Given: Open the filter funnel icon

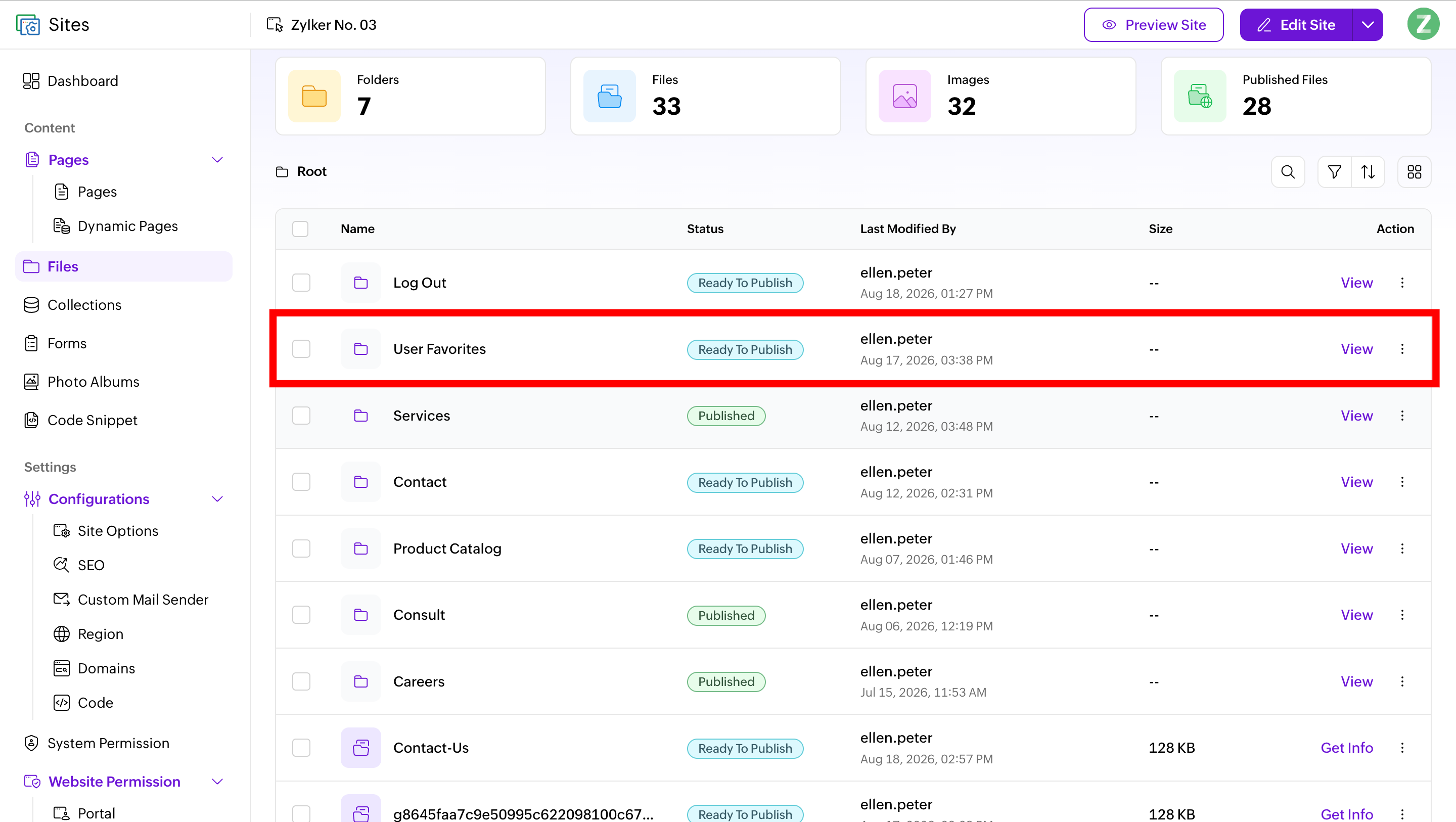Looking at the screenshot, I should [1334, 172].
